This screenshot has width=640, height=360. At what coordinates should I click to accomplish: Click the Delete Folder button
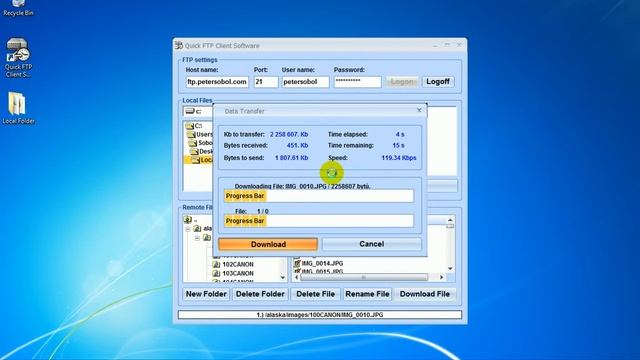tap(260, 294)
